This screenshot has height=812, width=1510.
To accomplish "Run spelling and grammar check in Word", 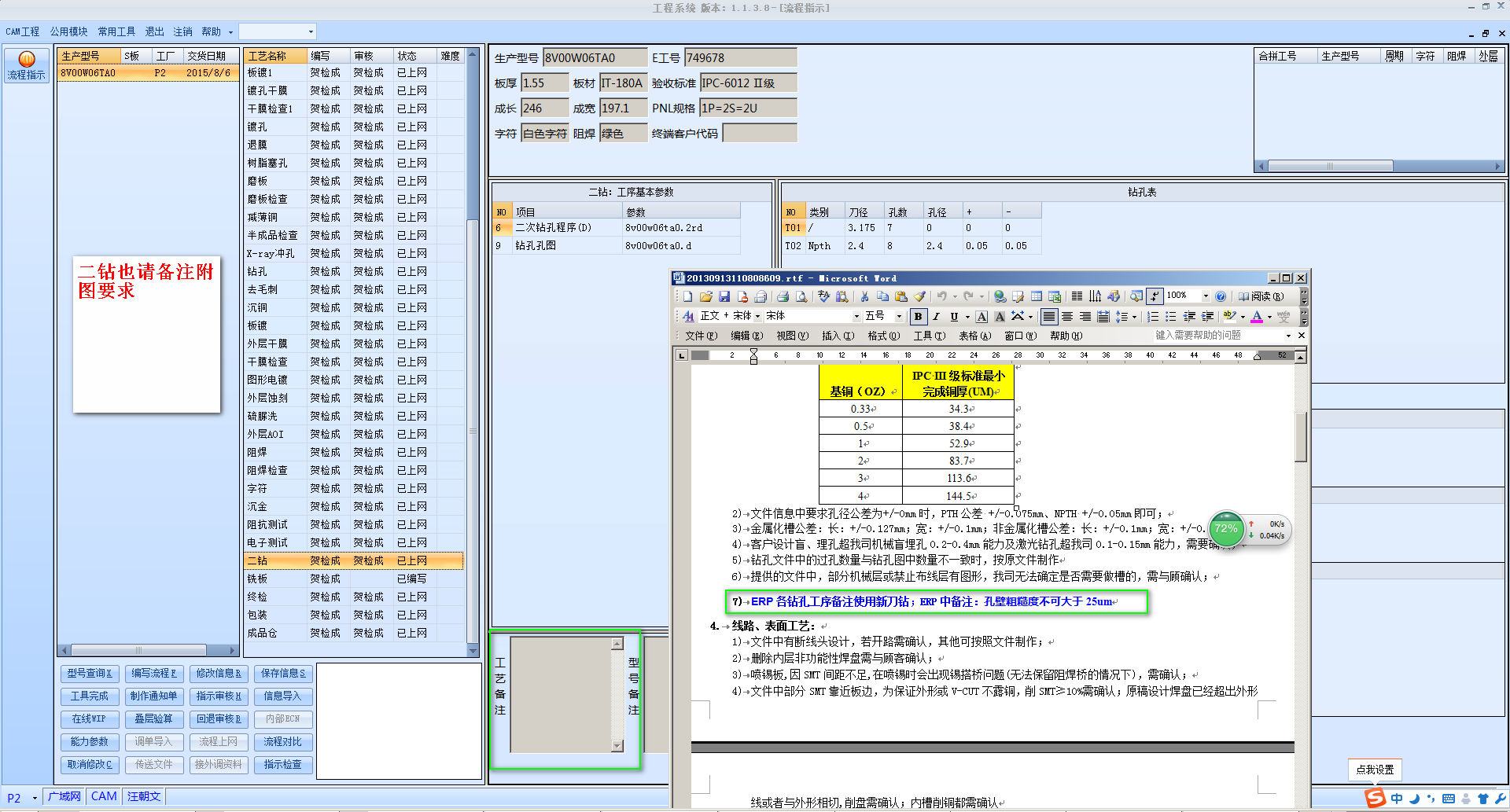I will click(823, 296).
